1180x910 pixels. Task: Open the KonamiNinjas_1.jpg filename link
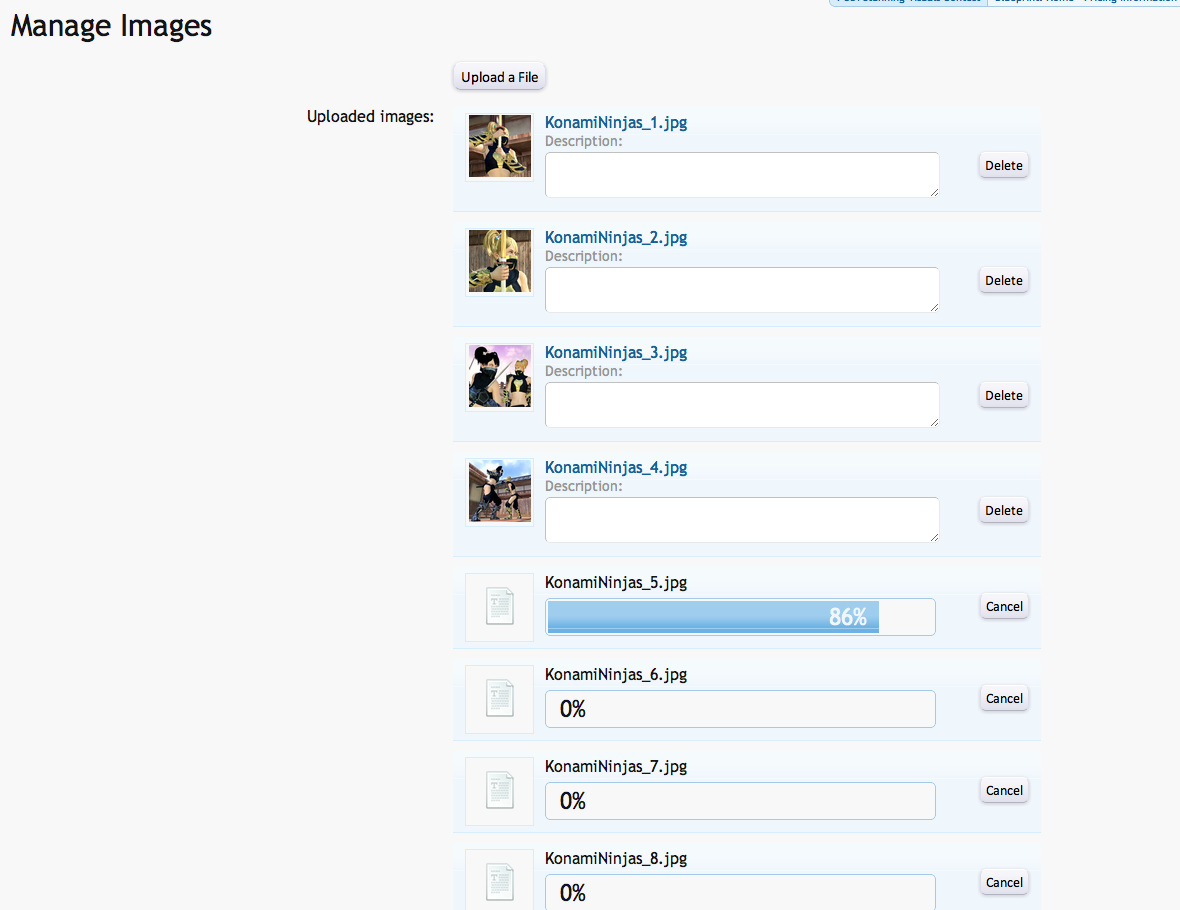point(615,123)
